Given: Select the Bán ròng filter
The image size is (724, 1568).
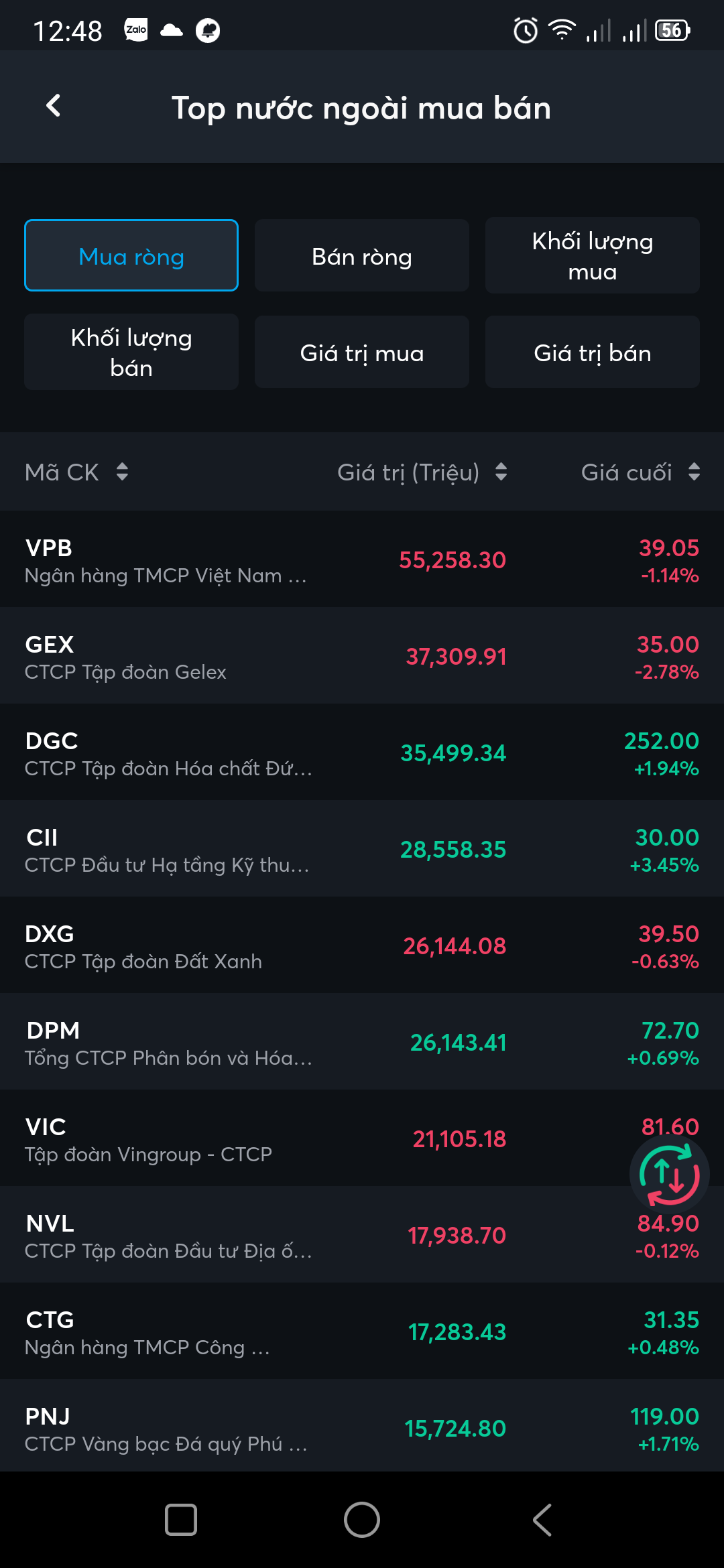Looking at the screenshot, I should tap(362, 255).
